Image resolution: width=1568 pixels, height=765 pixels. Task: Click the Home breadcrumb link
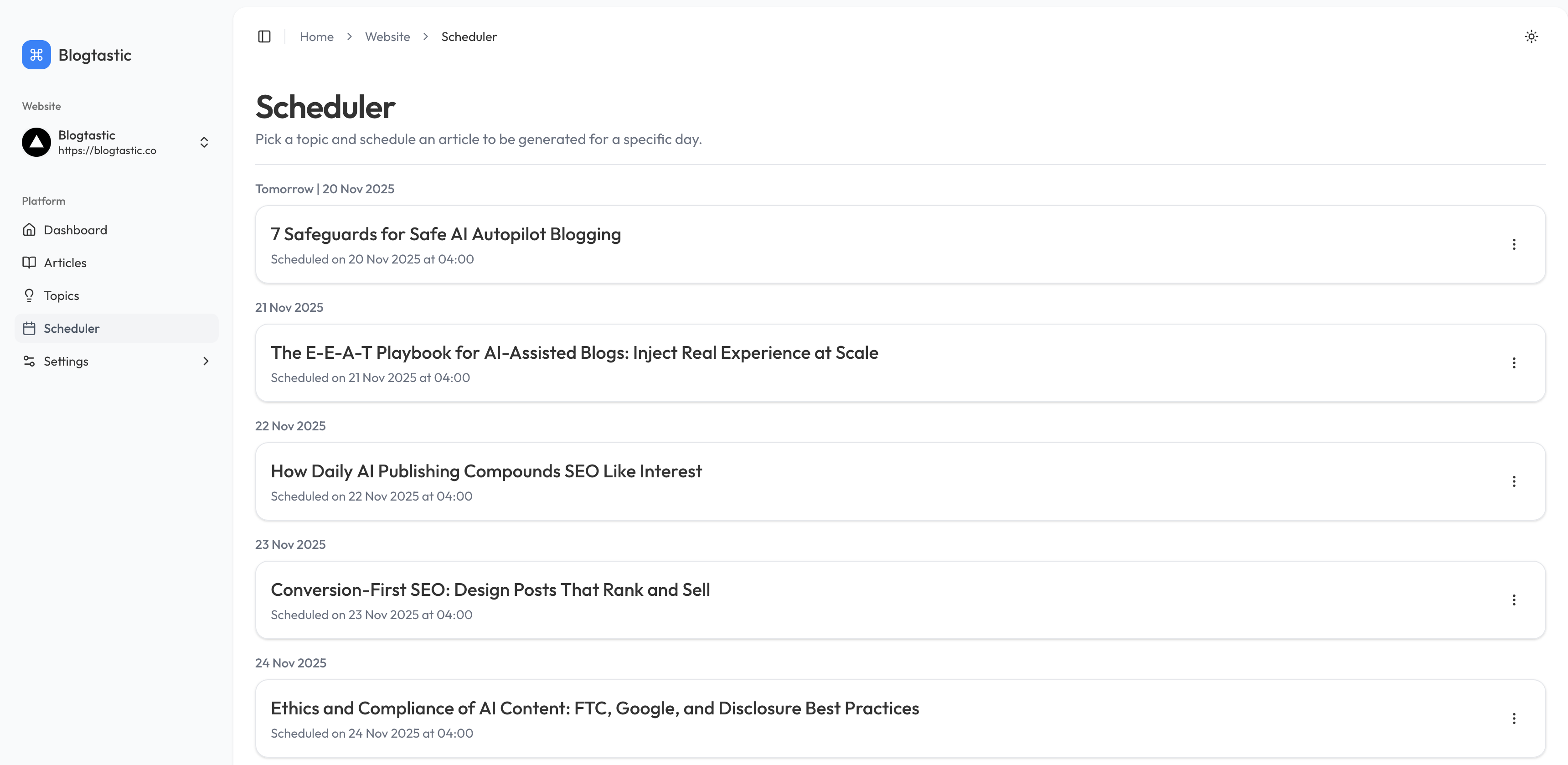coord(316,36)
